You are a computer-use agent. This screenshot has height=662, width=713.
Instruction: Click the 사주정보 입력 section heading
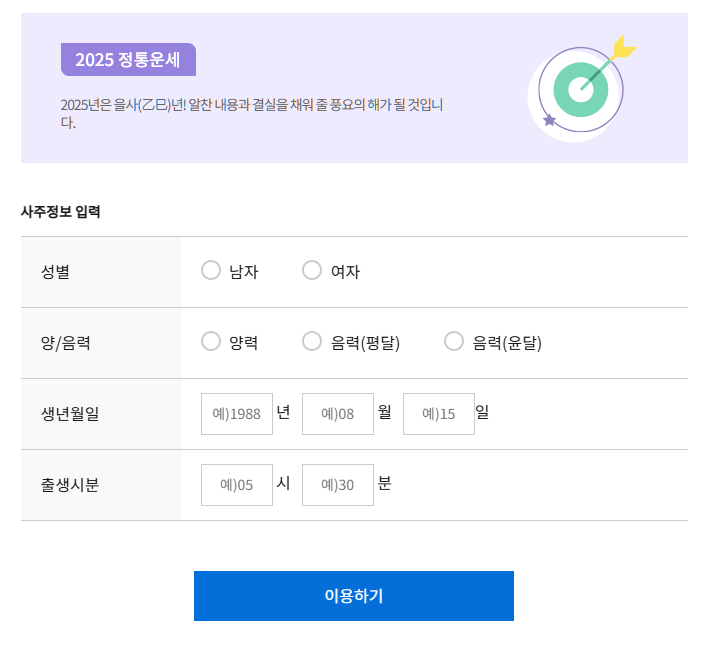click(60, 211)
